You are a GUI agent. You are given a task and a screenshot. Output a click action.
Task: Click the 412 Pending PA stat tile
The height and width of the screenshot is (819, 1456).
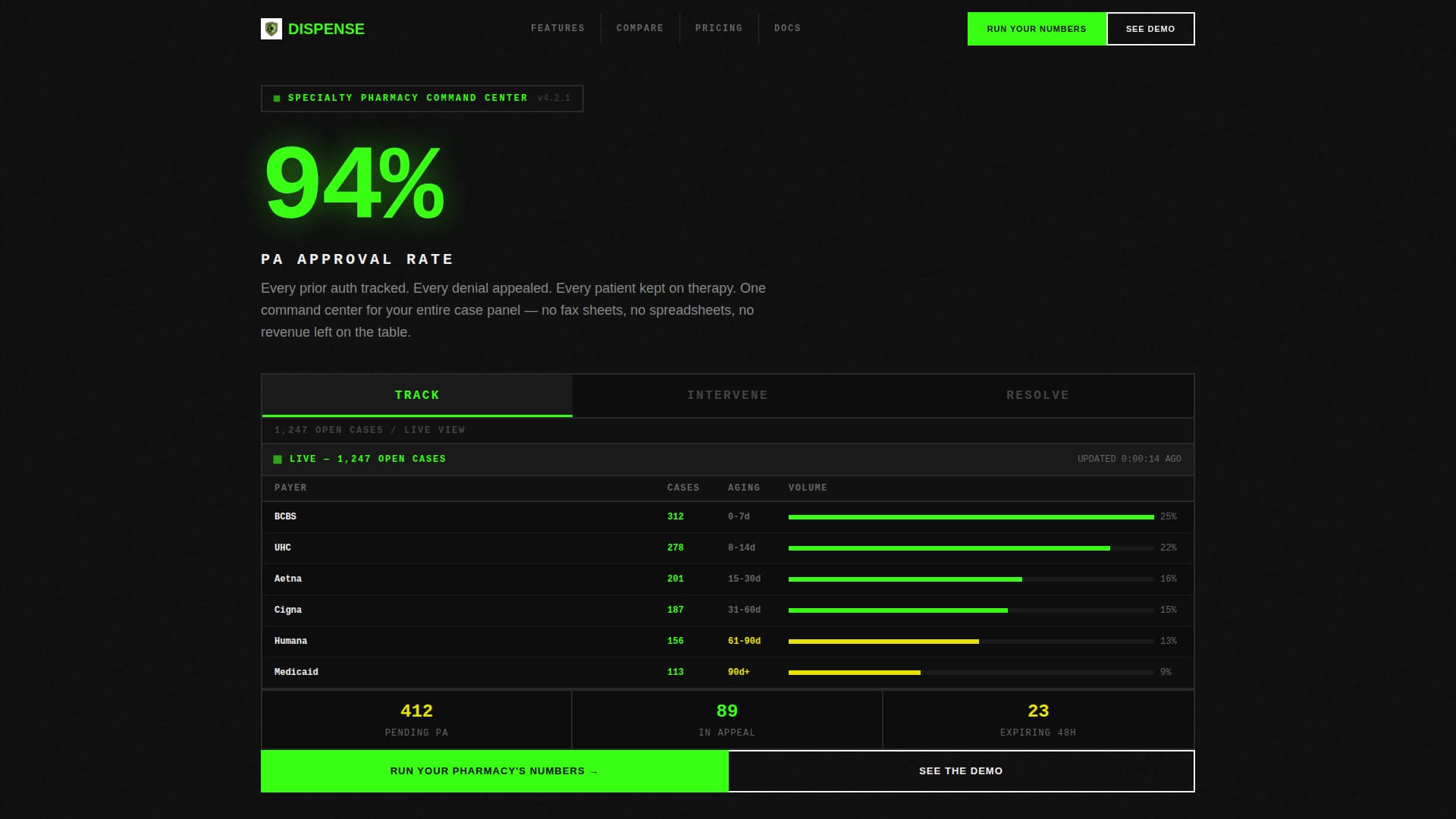(x=416, y=720)
